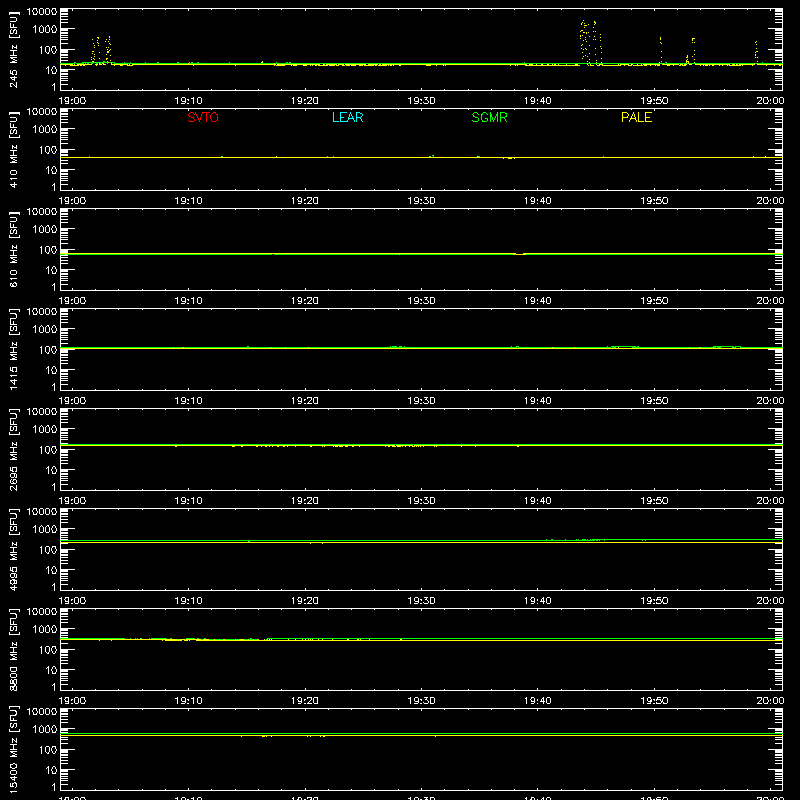Click the 19:30 tick under the 4995 MHz panel

click(x=421, y=601)
